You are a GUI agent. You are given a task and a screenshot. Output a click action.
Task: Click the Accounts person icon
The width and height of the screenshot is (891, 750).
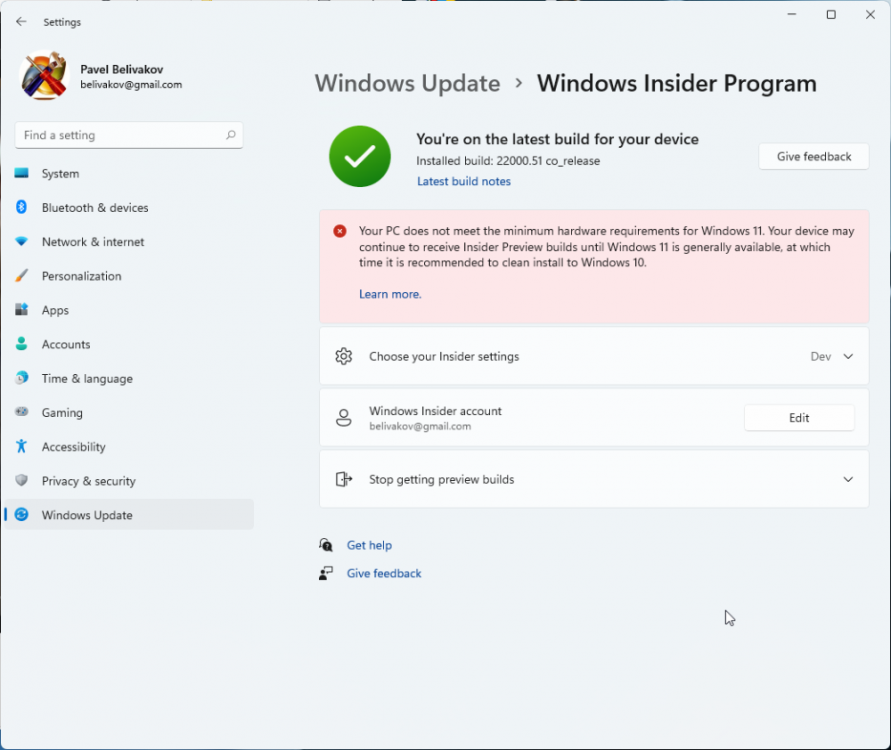coord(22,344)
